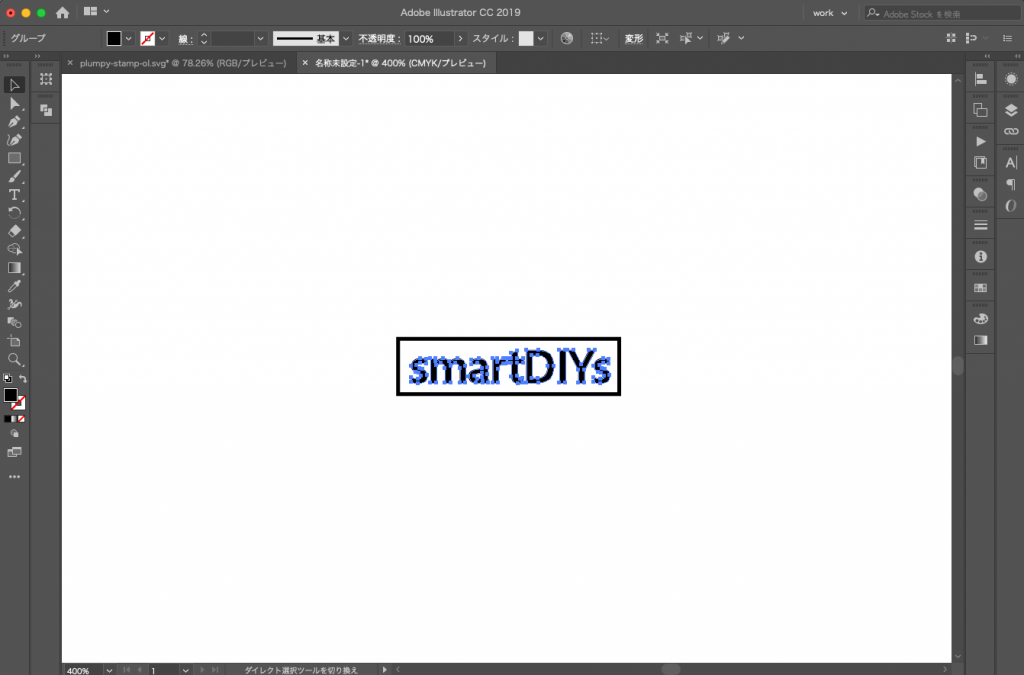The height and width of the screenshot is (675, 1024).
Task: Open the arrange documents dropdown
Action: [x=96, y=12]
